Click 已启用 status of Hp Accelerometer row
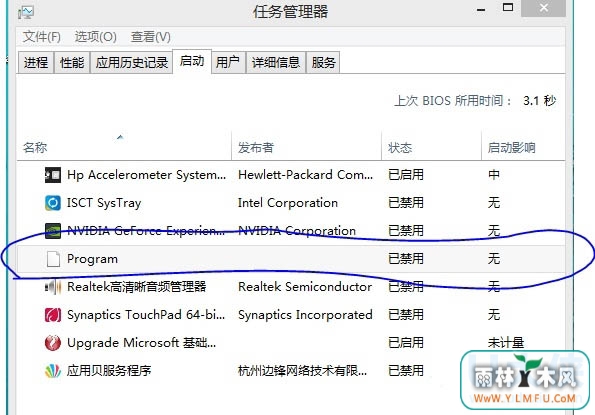This screenshot has height=415, width=595. click(x=406, y=175)
